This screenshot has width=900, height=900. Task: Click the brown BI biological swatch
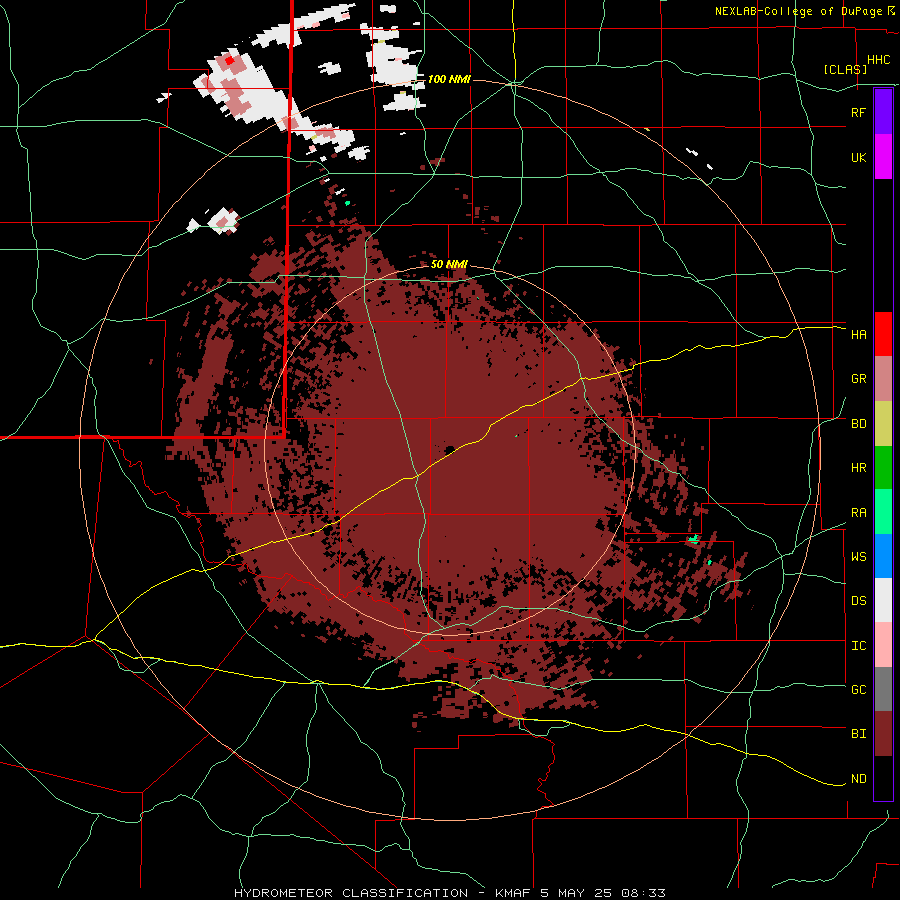(883, 734)
